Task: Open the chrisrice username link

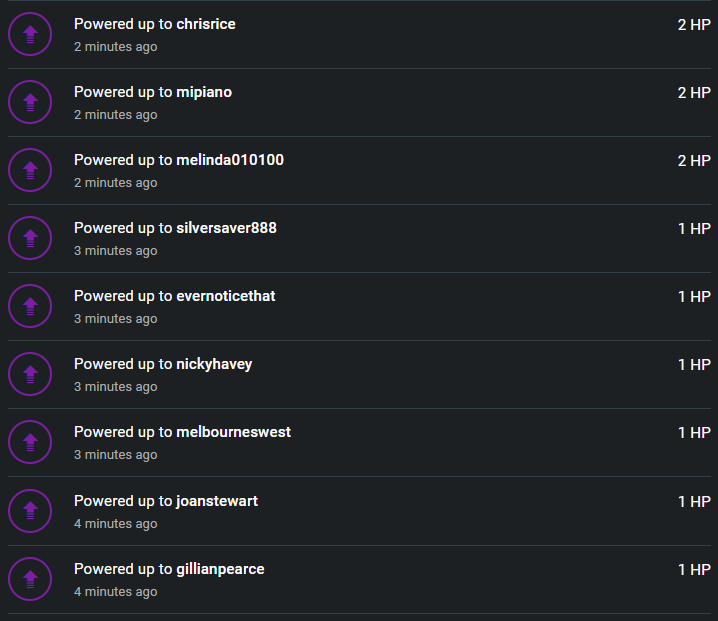Action: point(206,24)
